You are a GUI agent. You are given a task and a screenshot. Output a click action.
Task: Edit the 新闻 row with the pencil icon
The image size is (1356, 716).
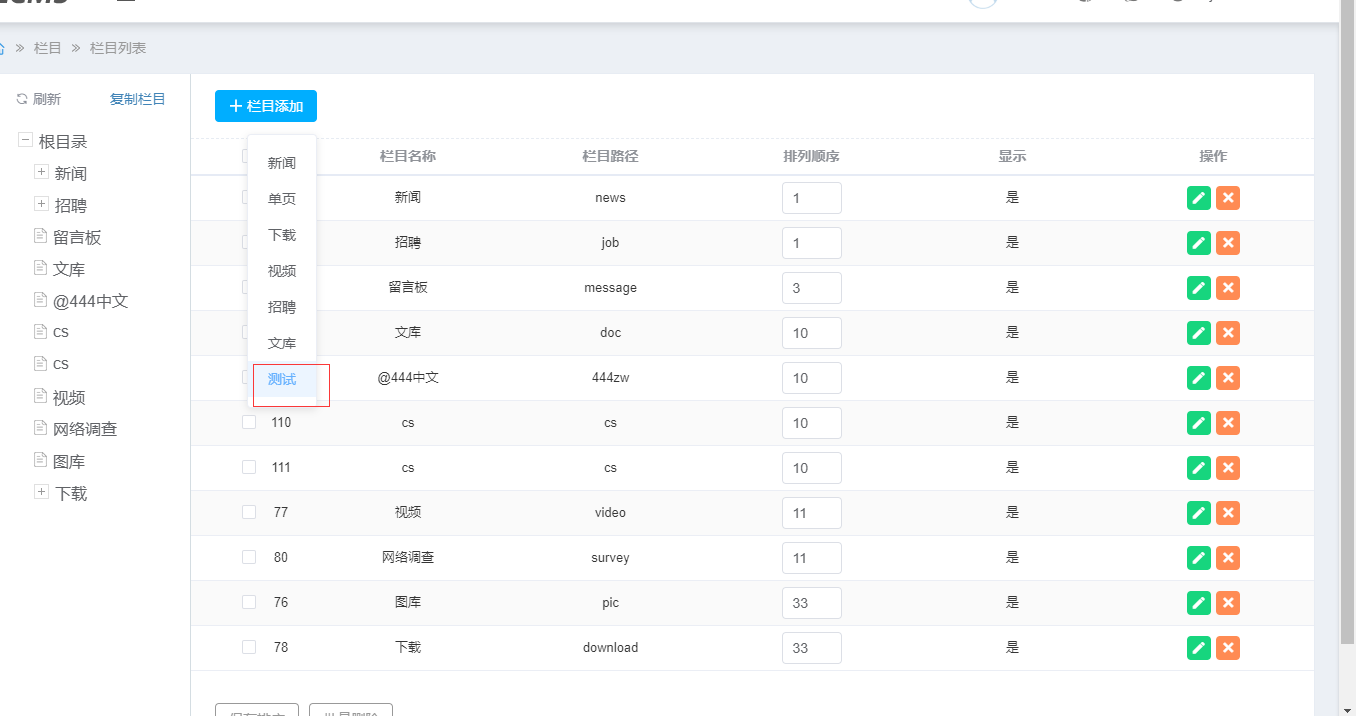pos(1199,198)
